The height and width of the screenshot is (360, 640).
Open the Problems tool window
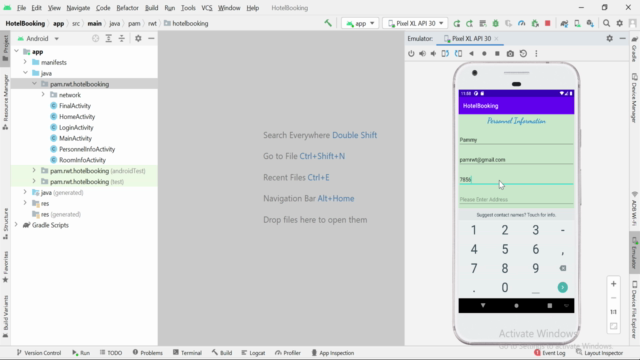147,353
